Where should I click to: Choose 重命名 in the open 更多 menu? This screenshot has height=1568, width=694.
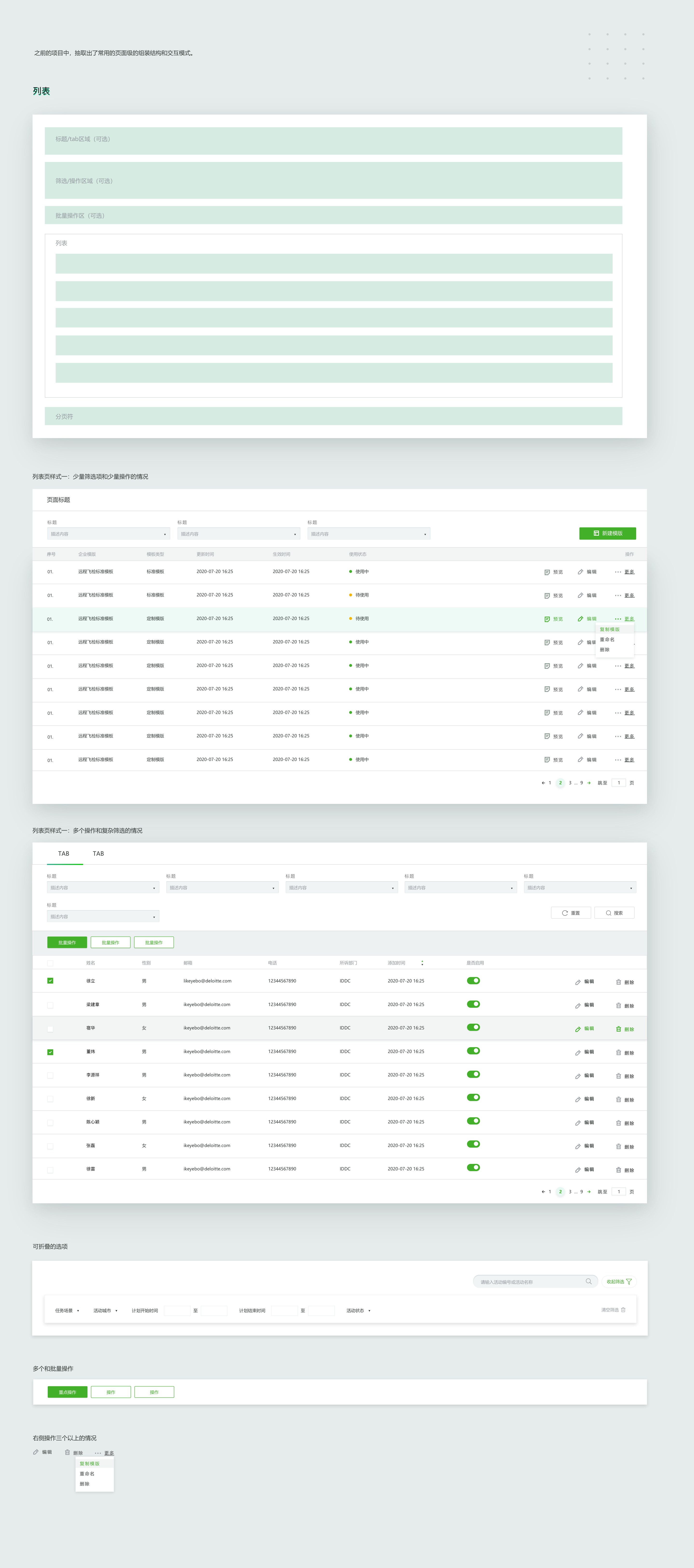pos(607,640)
